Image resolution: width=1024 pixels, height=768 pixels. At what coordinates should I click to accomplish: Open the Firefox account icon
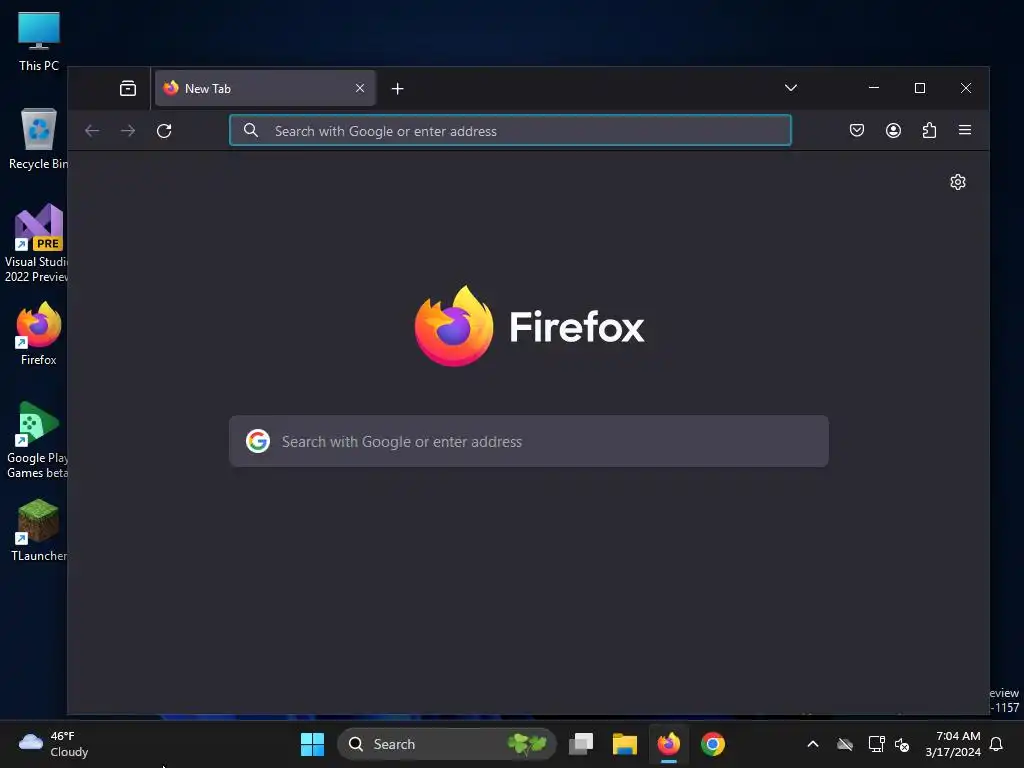(x=893, y=131)
